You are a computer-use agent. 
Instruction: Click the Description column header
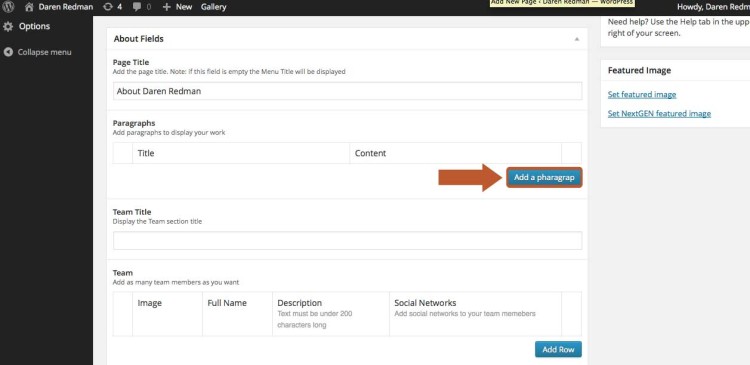299,303
